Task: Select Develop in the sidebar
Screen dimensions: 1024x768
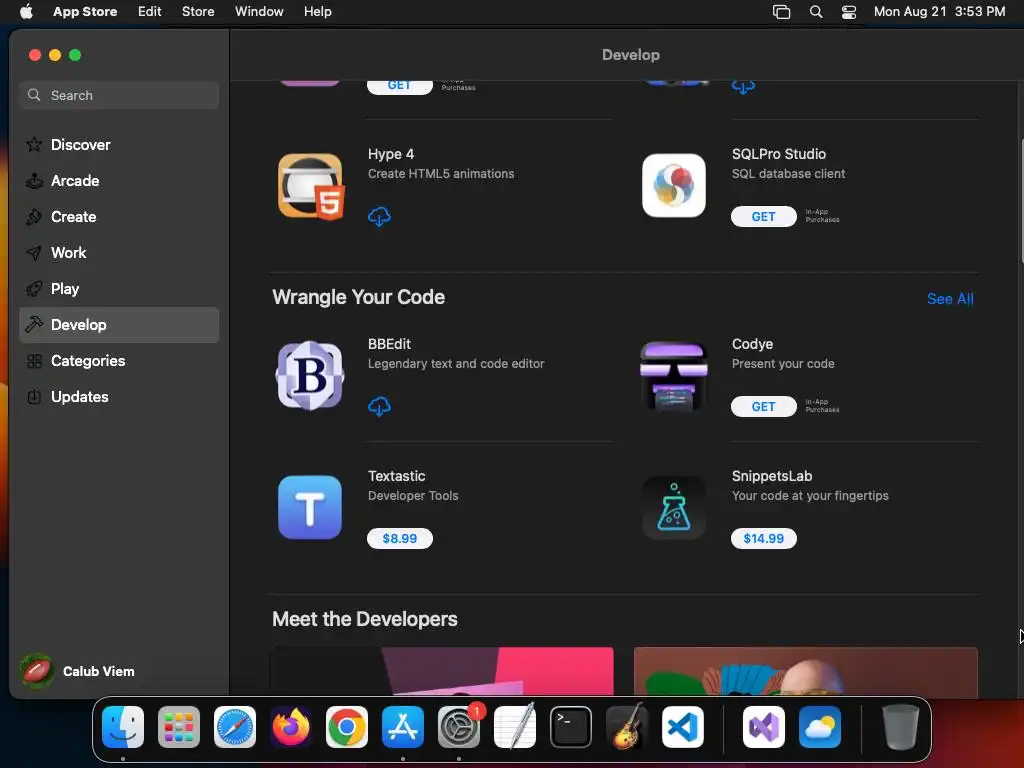Action: point(119,325)
